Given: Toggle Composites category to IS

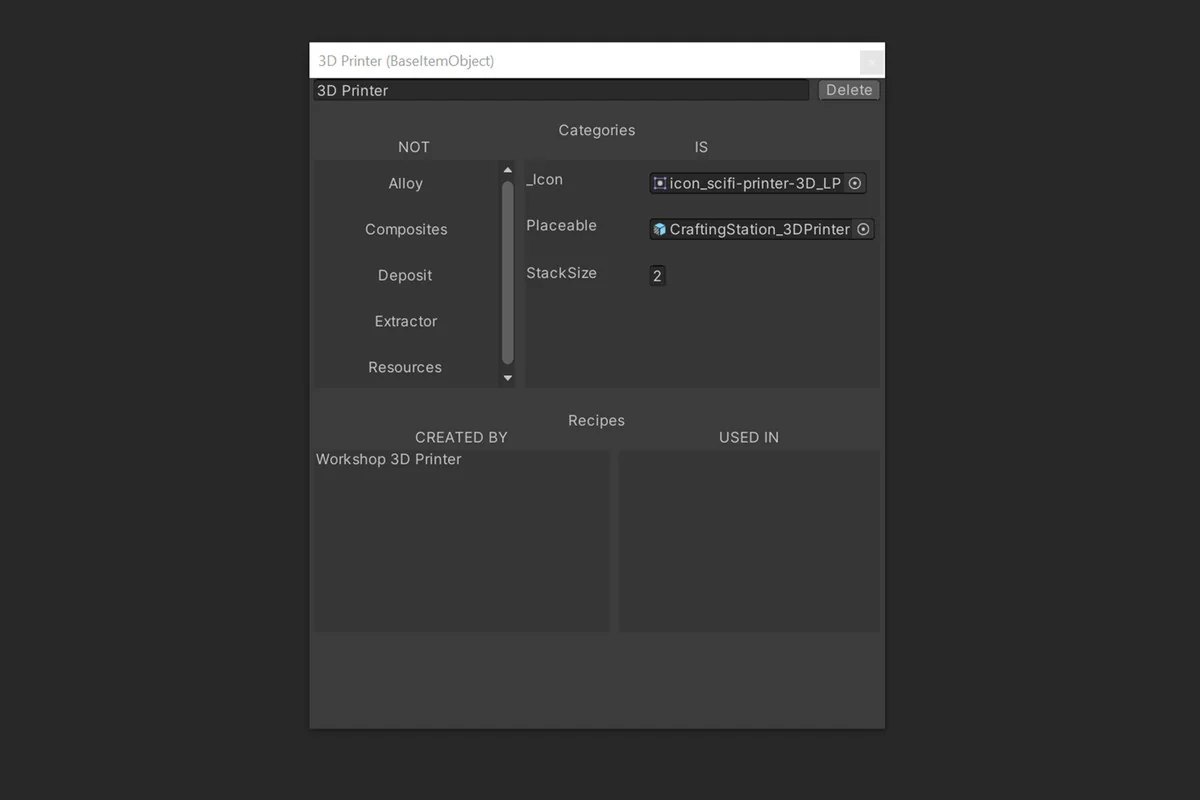Looking at the screenshot, I should [x=406, y=229].
